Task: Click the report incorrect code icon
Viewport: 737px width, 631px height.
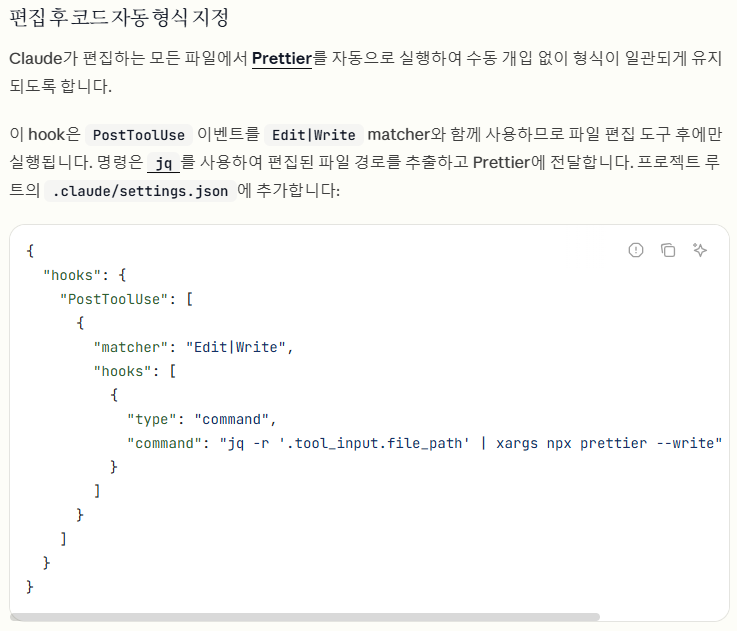Action: click(x=636, y=251)
